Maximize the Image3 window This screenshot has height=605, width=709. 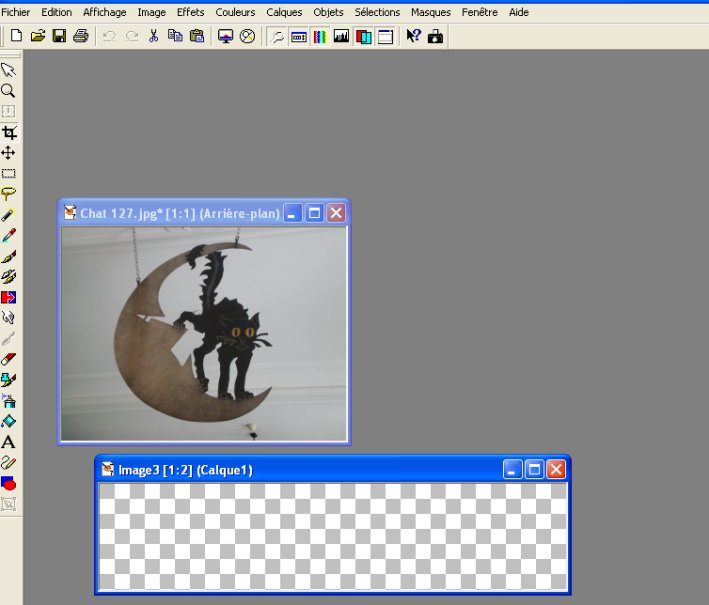(x=534, y=470)
